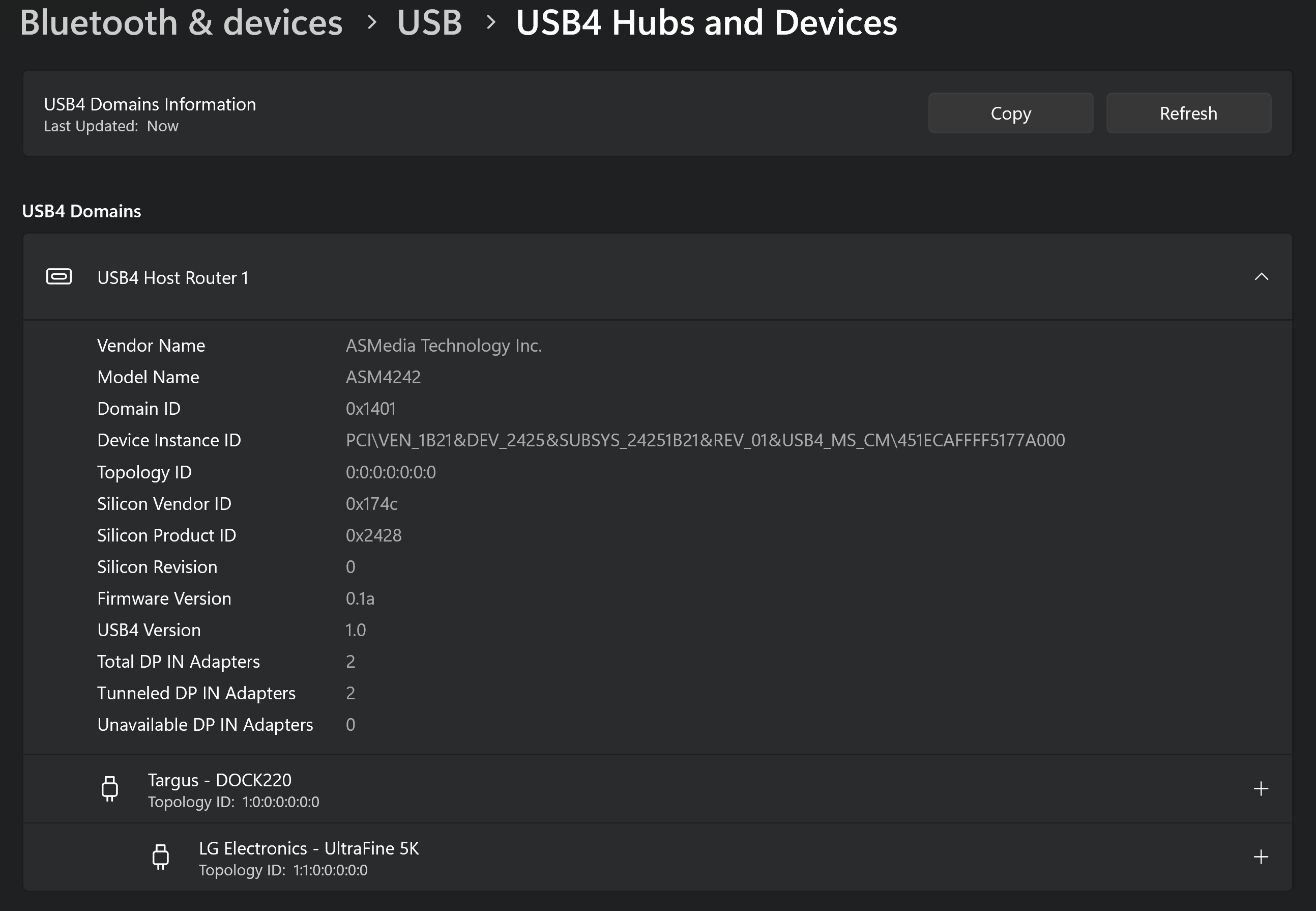Navigate to the USB breadcrumb

click(x=429, y=23)
